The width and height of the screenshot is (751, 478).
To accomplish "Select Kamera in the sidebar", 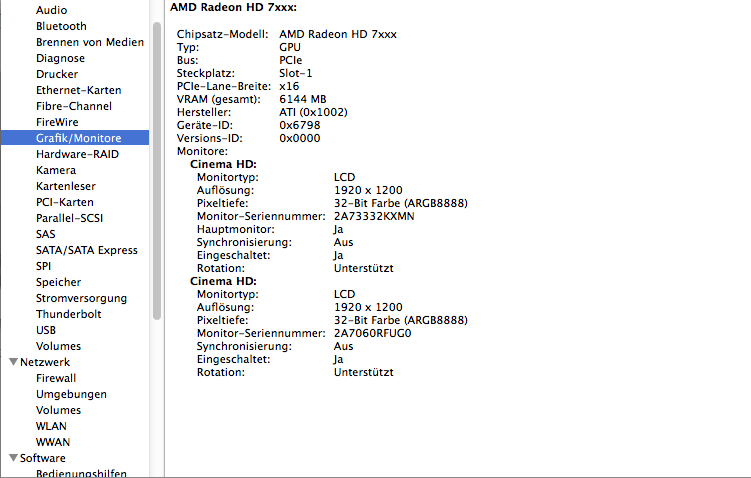I will [x=56, y=170].
